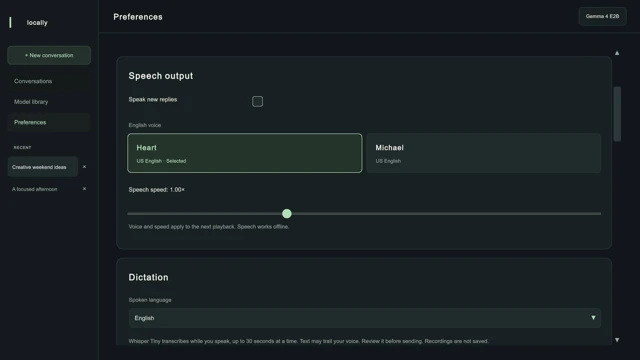This screenshot has height=360, width=640.
Task: Enable the Speak new replies checkbox
Action: (257, 101)
